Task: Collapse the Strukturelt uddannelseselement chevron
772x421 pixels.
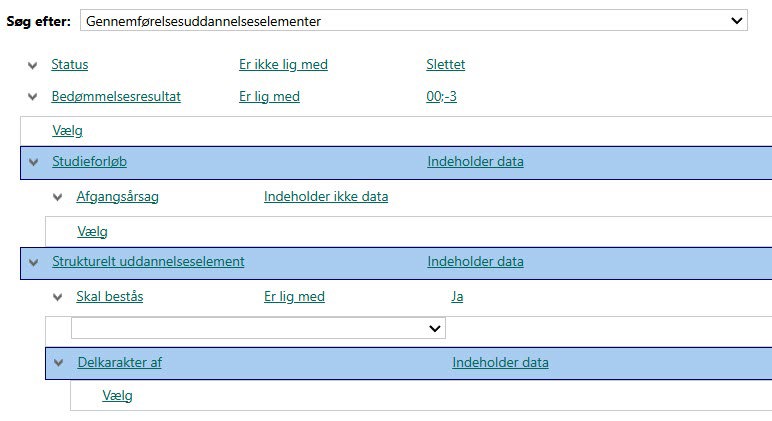Action: click(34, 262)
